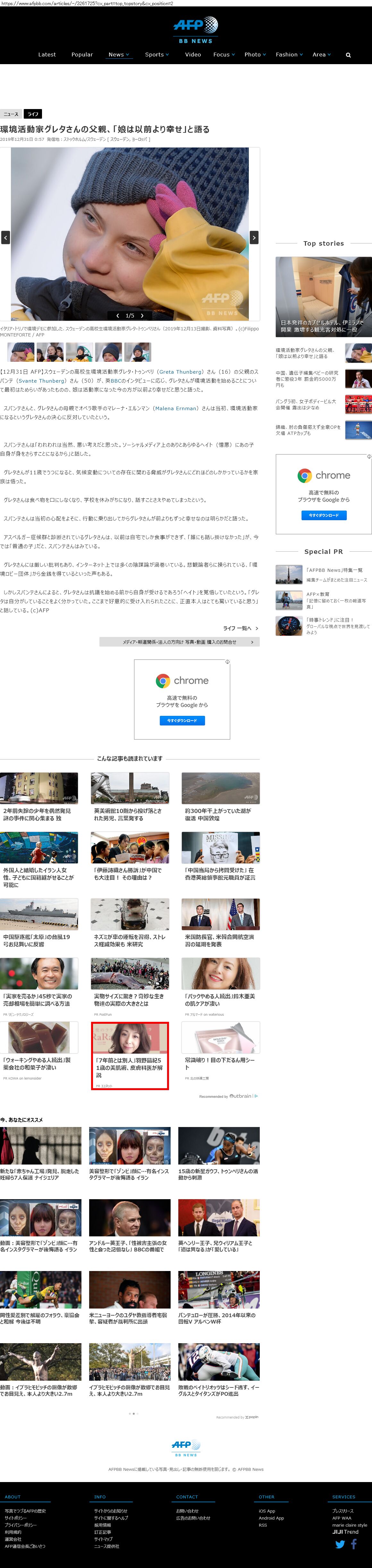This screenshot has width=372, height=1568.
Task: Open the capsule hotel top story image
Action: point(323,296)
